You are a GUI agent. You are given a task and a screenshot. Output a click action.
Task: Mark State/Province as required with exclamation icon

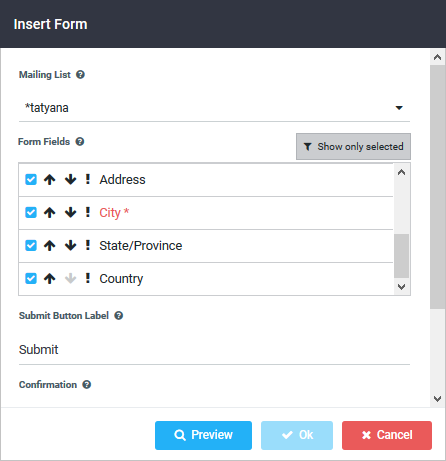point(88,245)
